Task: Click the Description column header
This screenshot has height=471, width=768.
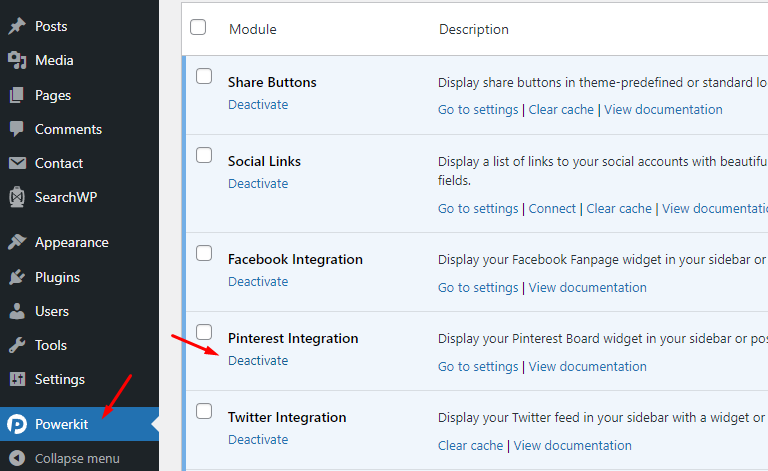Action: 474,29
